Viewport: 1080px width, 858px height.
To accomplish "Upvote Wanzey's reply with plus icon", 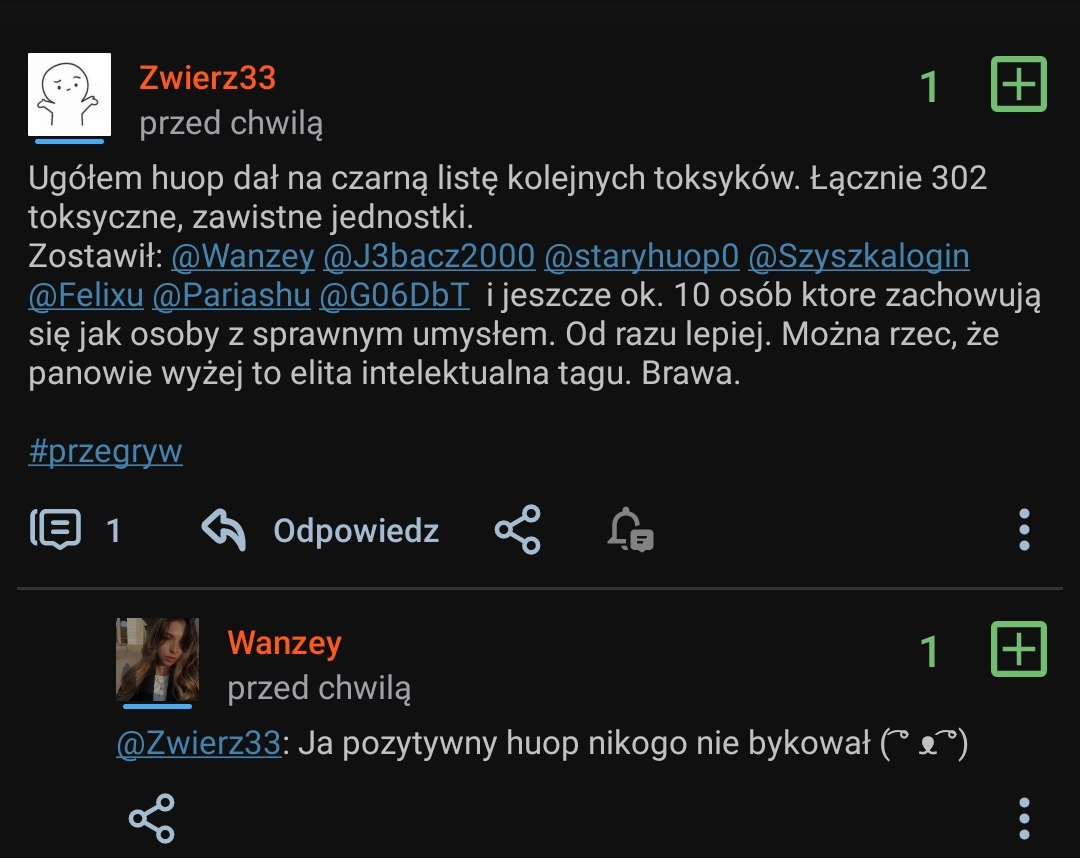I will (x=1018, y=649).
